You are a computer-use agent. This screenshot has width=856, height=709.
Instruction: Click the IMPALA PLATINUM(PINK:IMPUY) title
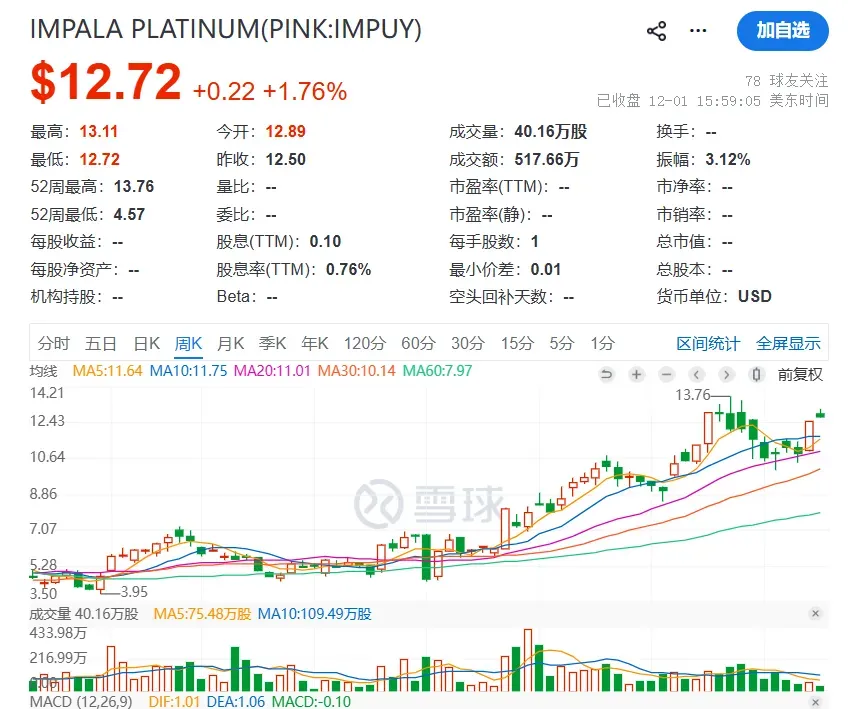pos(225,29)
